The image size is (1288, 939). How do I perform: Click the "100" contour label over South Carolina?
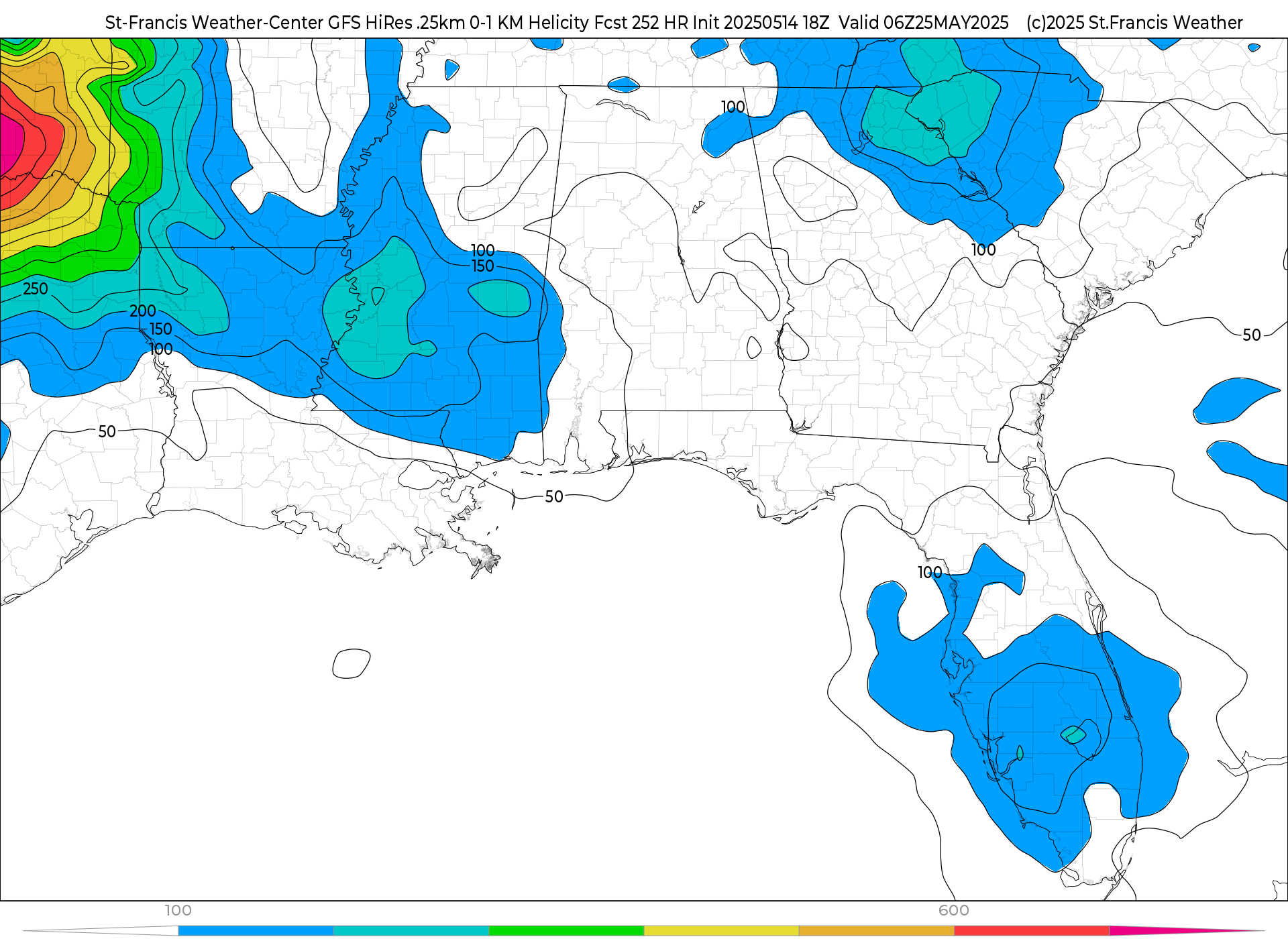tap(983, 250)
